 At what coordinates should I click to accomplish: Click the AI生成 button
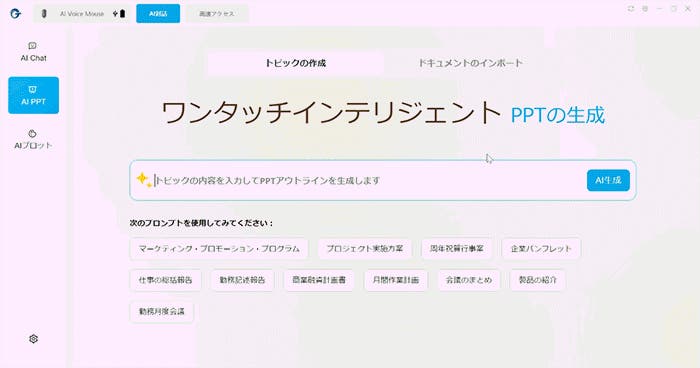[x=608, y=180]
